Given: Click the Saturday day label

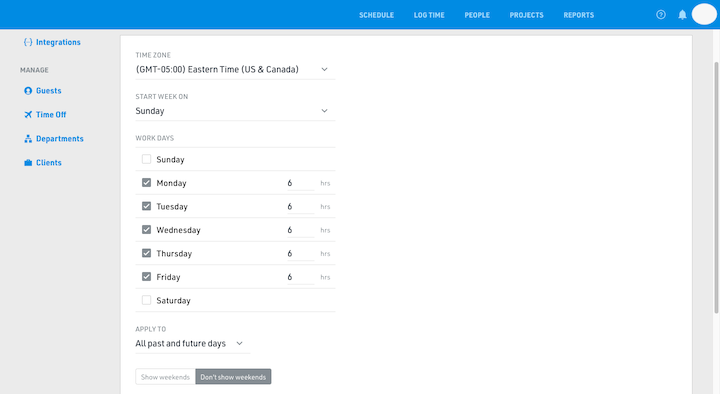Looking at the screenshot, I should (173, 300).
